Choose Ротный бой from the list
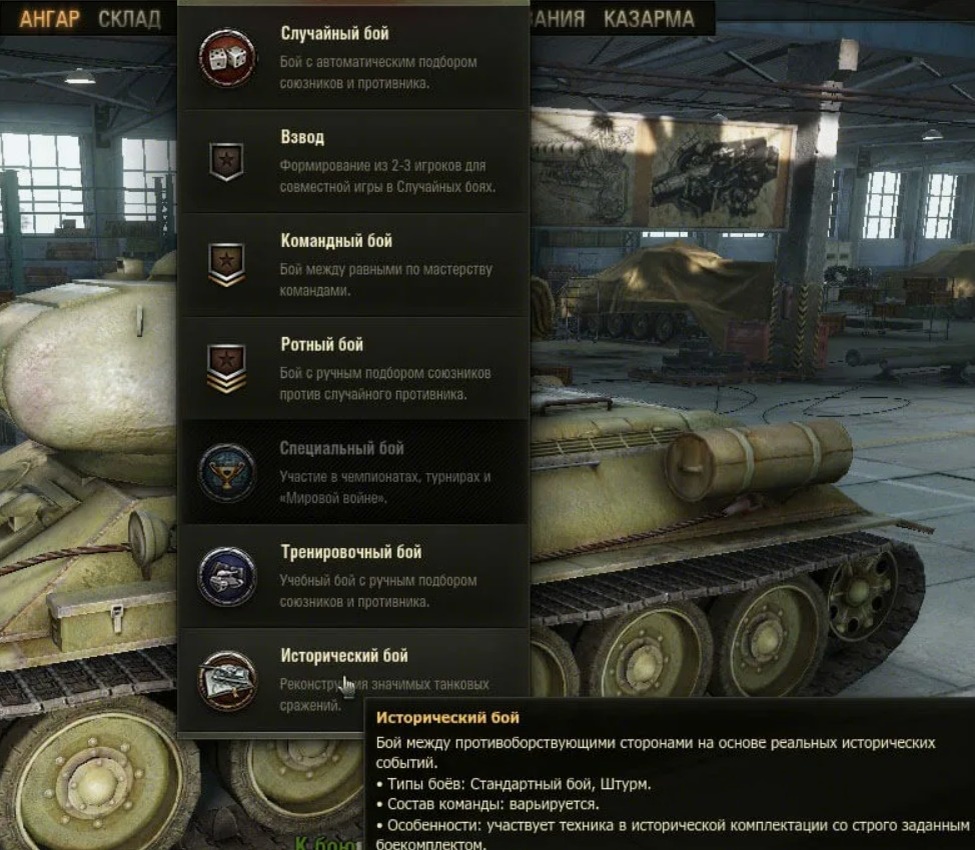This screenshot has height=850, width=975. 322,344
